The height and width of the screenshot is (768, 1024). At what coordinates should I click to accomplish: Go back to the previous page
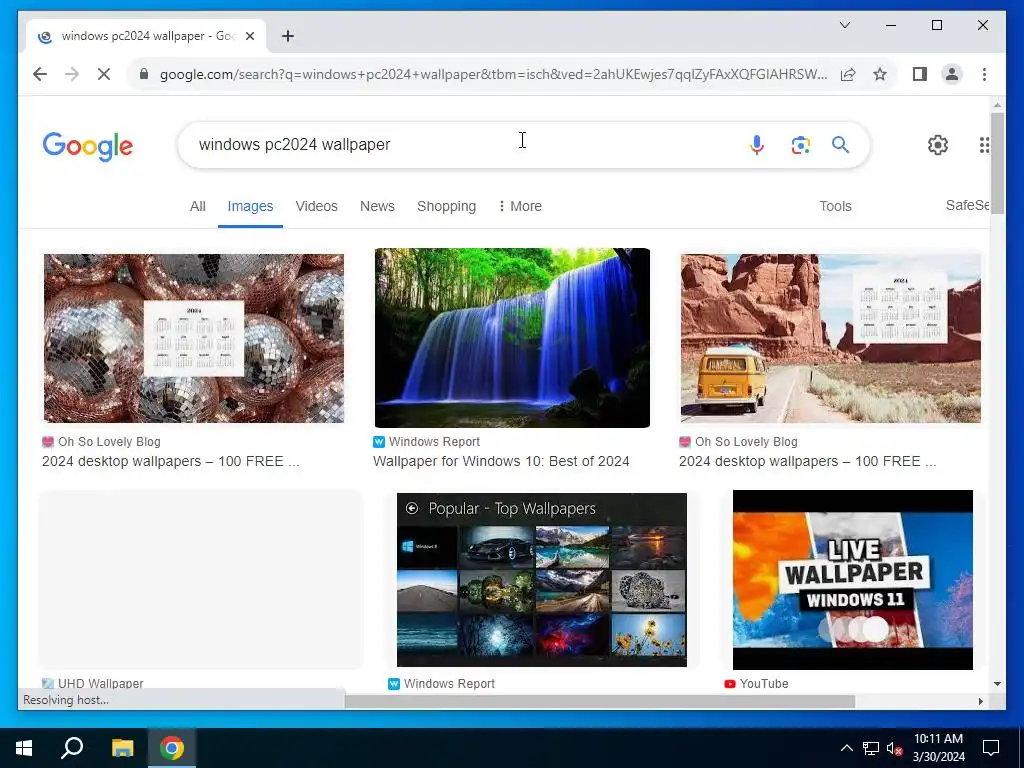(x=40, y=74)
